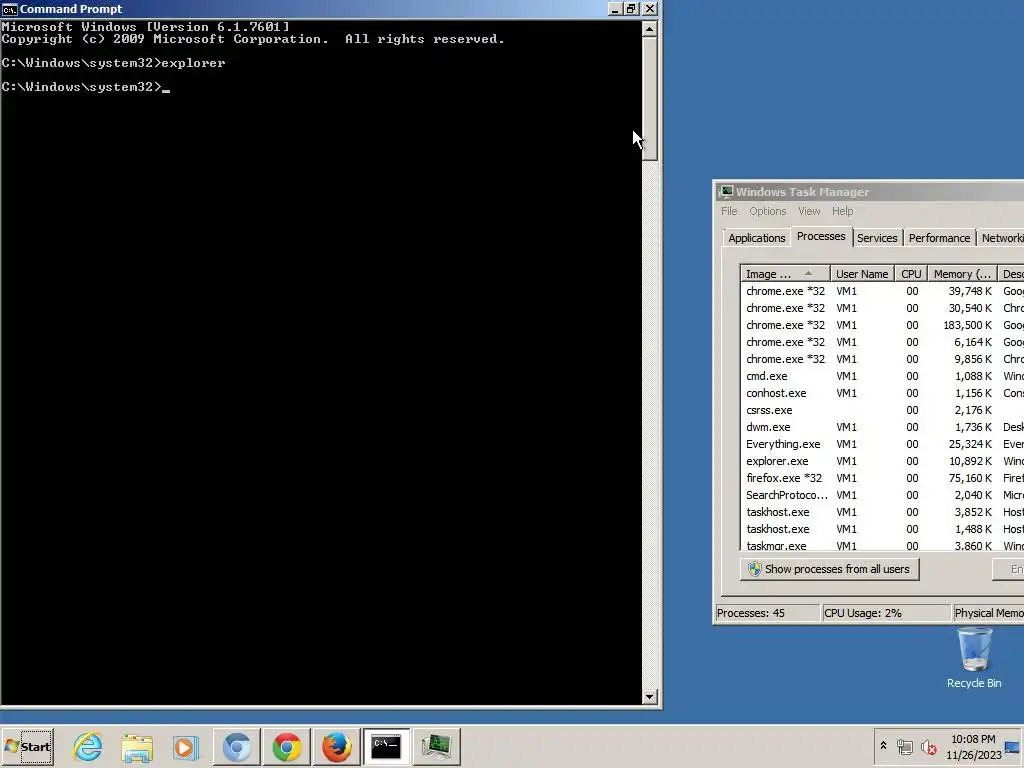
Task: Click the network tray icon
Action: [904, 746]
